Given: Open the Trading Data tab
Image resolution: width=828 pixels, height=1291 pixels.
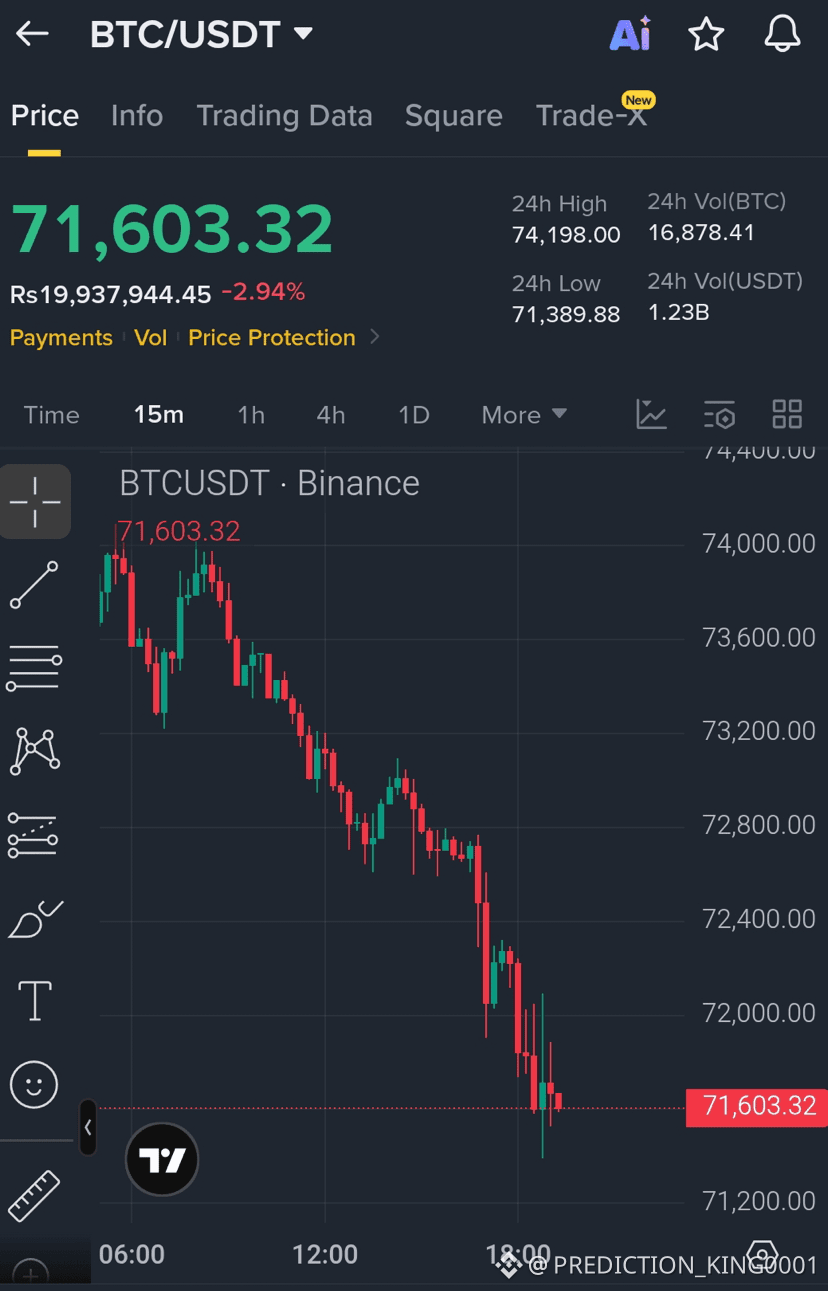Looking at the screenshot, I should tap(284, 115).
